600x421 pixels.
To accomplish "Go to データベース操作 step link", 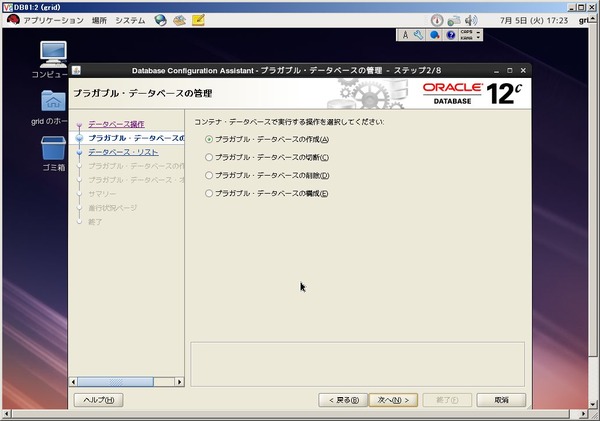I will [116, 124].
